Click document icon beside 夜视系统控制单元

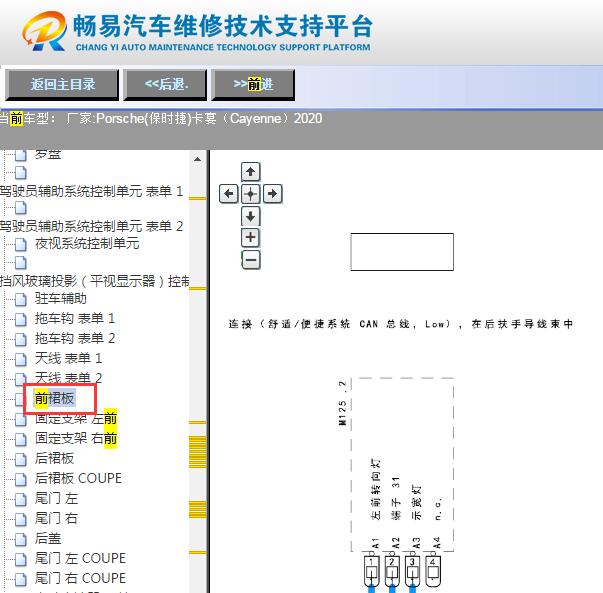point(20,244)
